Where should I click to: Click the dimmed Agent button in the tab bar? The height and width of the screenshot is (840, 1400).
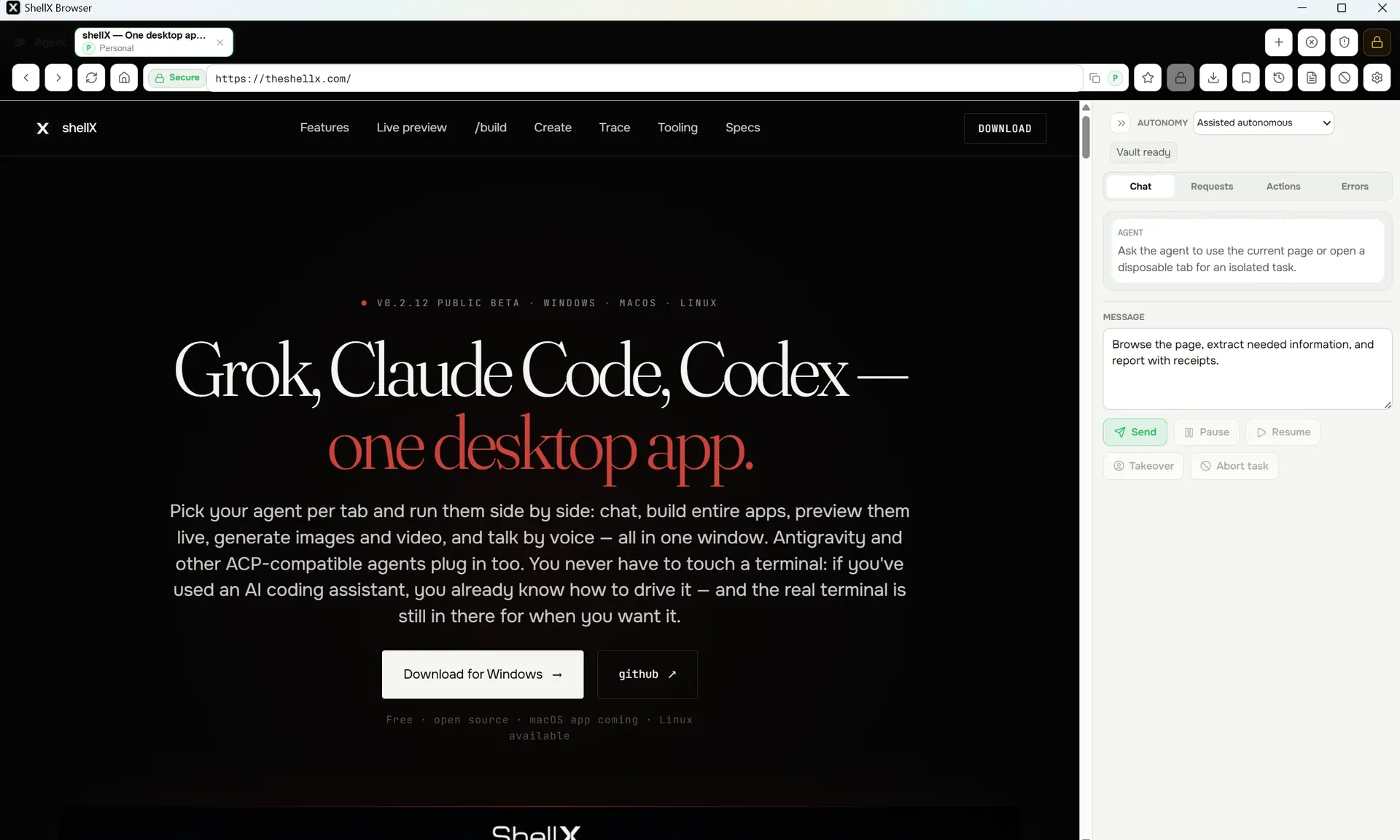(40, 42)
